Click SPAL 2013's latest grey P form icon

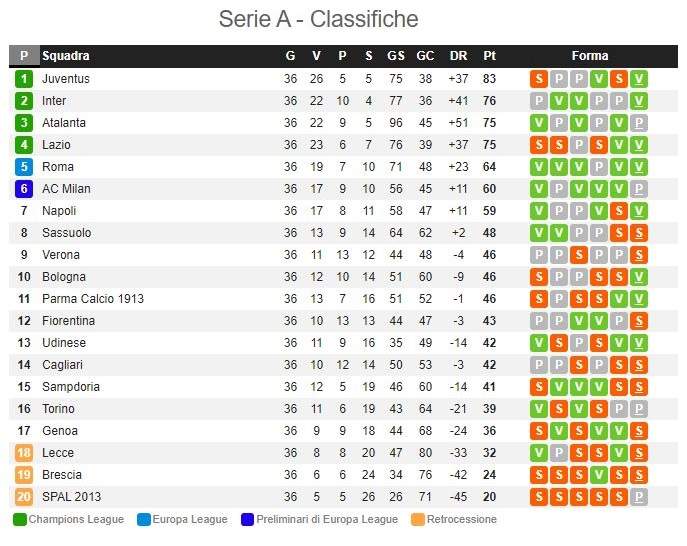(x=639, y=497)
